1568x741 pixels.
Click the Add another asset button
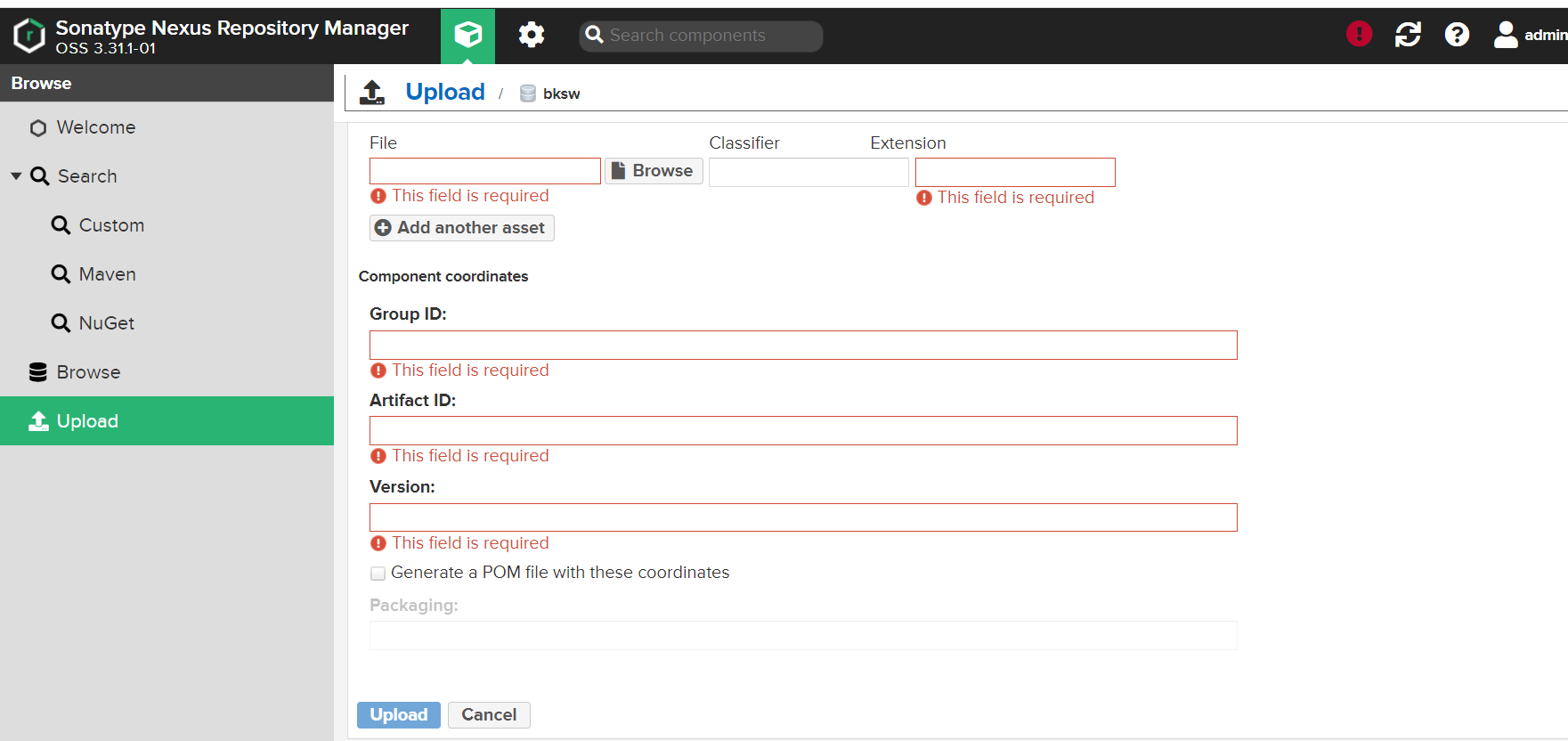(461, 228)
